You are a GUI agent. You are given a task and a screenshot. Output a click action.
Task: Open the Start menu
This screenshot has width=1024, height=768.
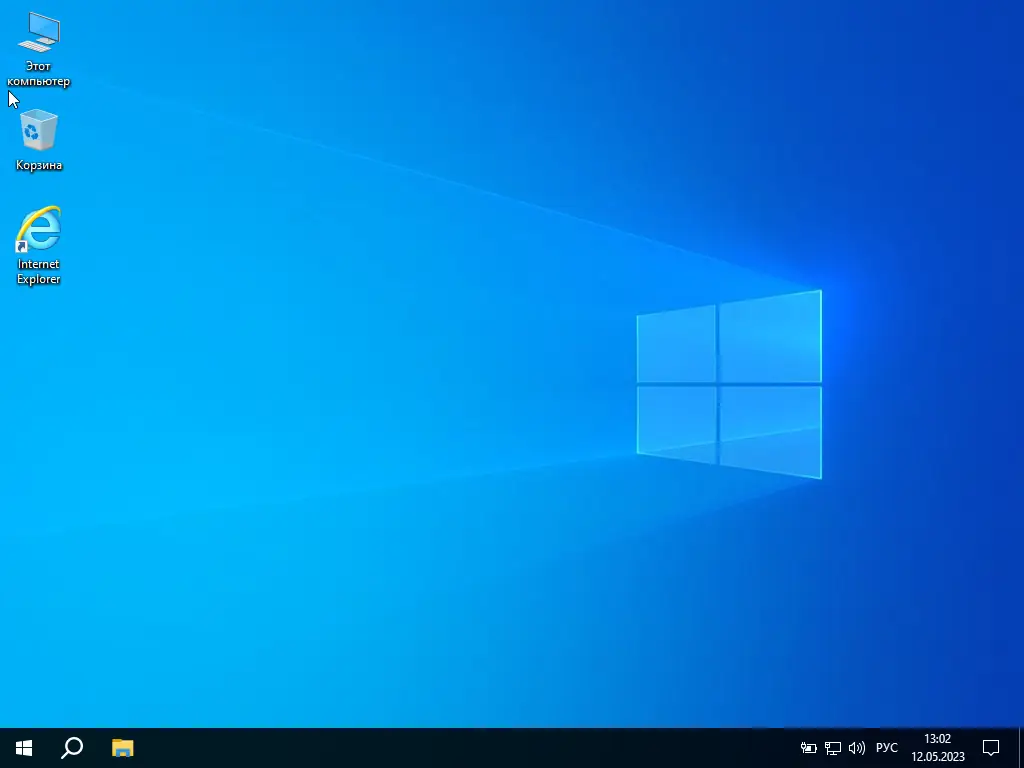point(22,747)
